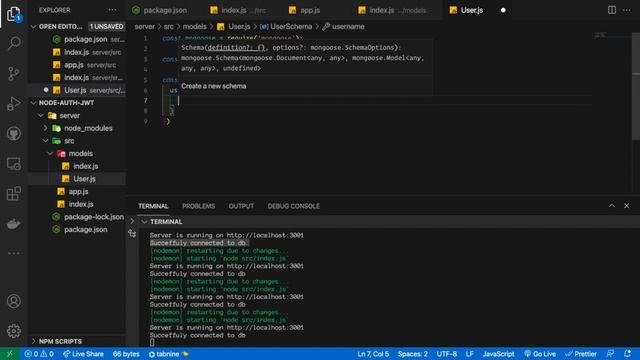Open notifications bell icon
640x360 pixels.
[627, 354]
